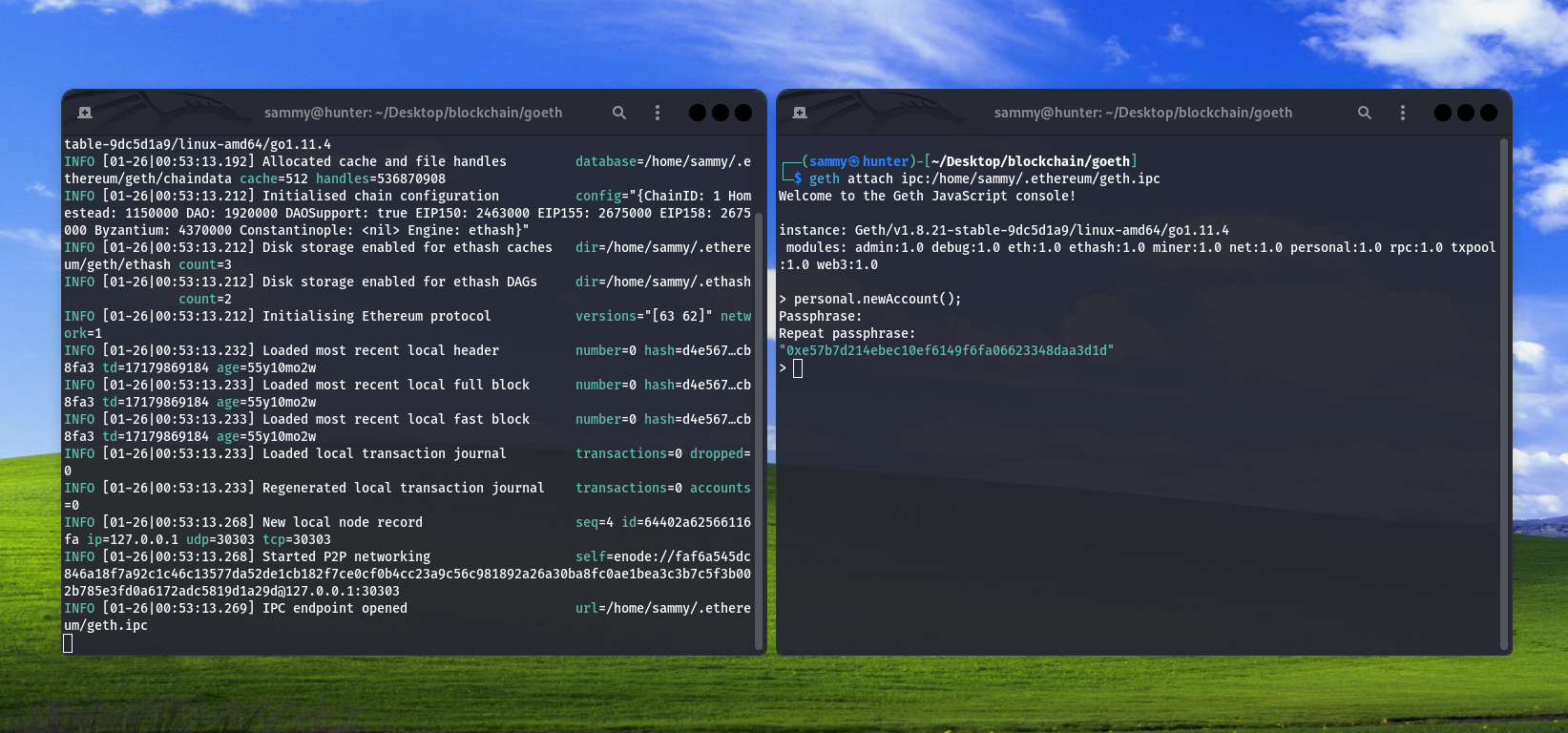
Task: Click the '(sammy㉿hunter)' prompt text
Action: 859,161
